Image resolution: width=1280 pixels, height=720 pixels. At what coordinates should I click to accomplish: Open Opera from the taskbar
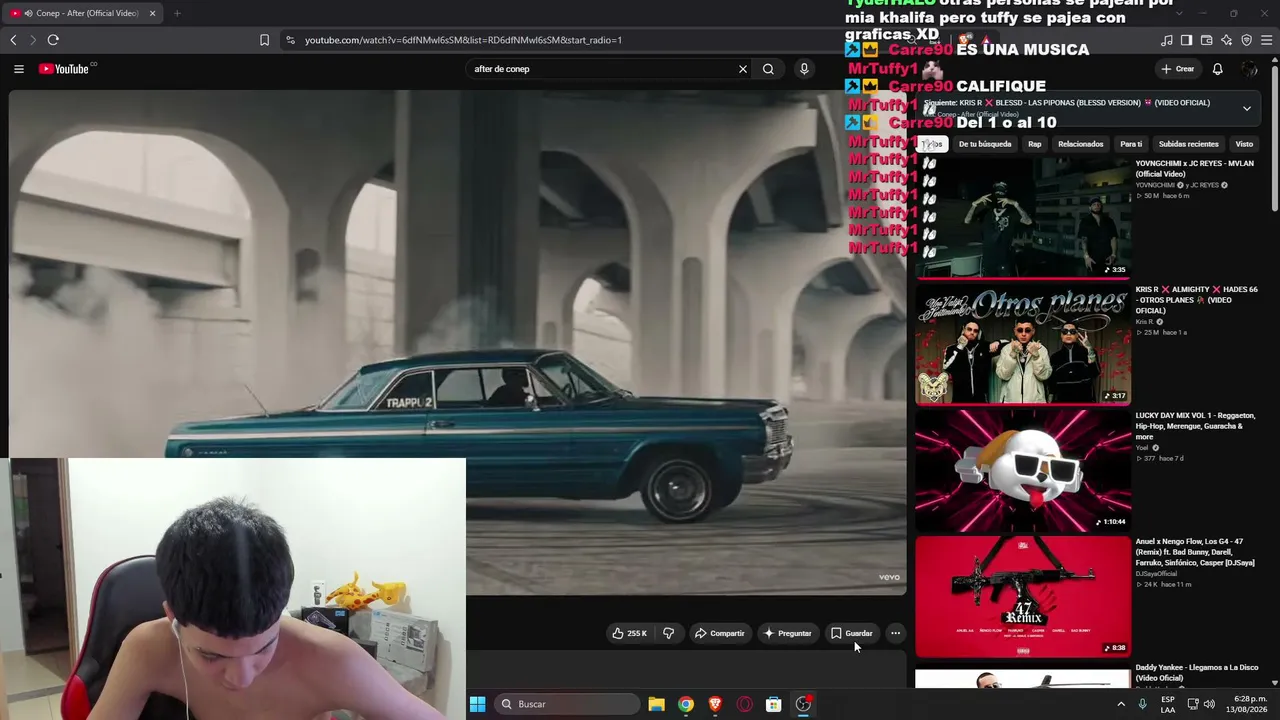(744, 704)
